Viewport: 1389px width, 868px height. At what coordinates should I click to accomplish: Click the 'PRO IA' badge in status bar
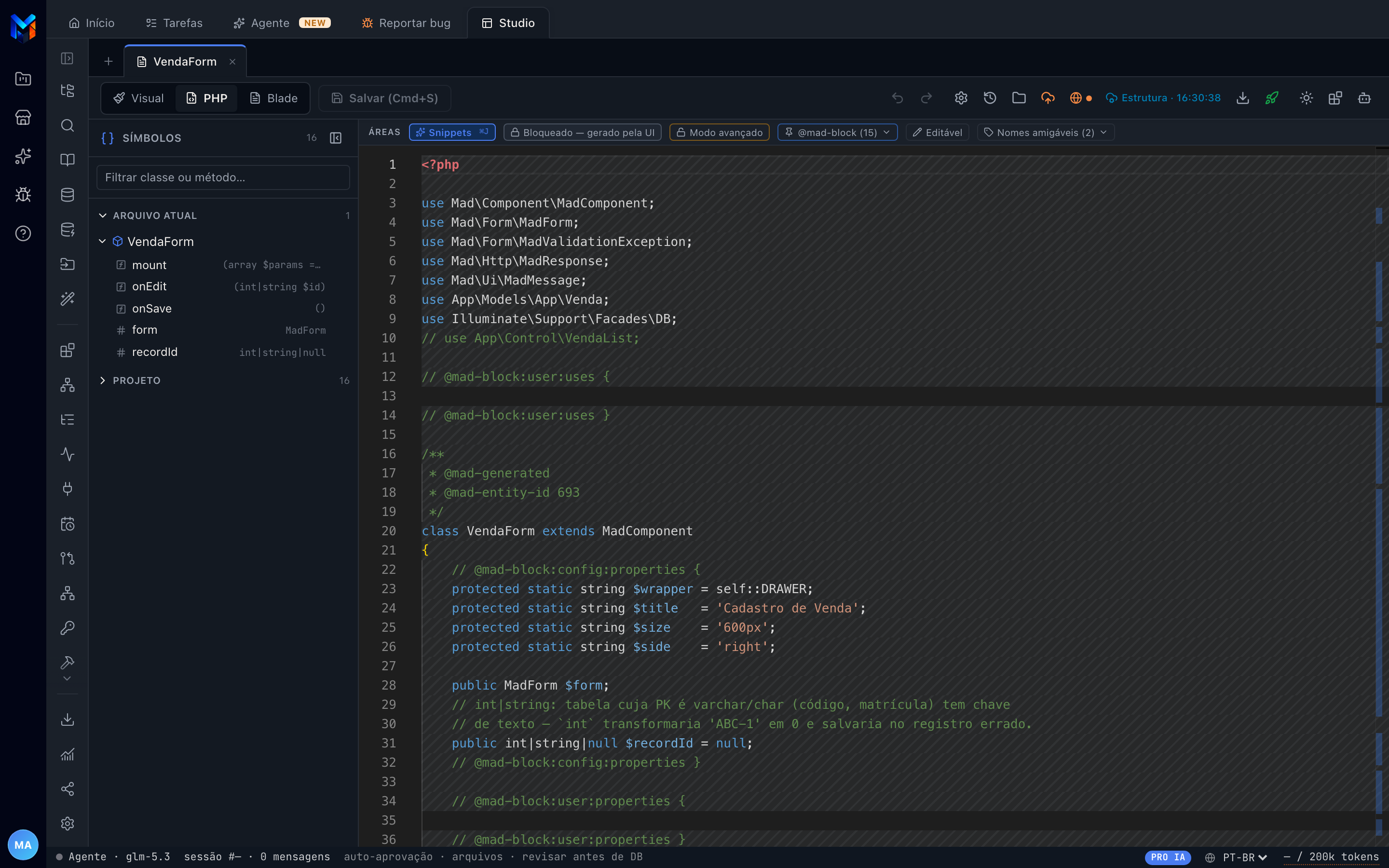pos(1168,857)
